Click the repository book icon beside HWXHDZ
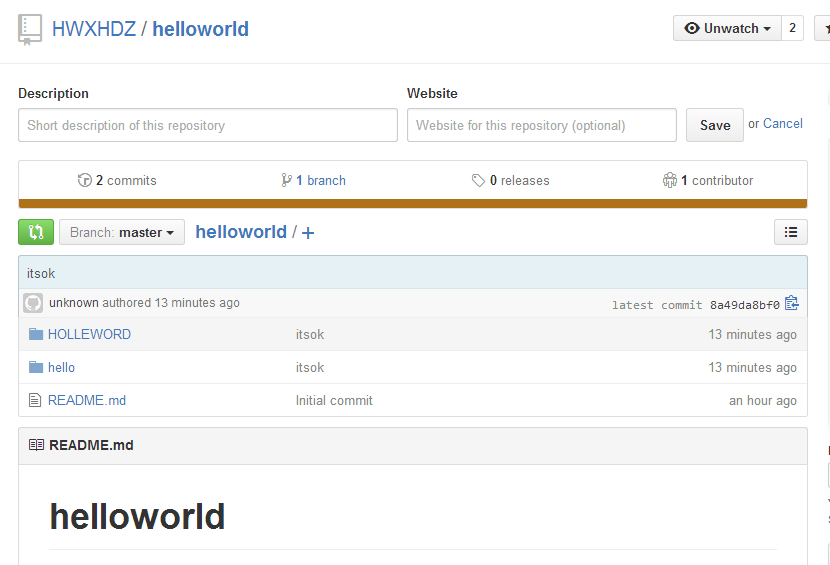 pos(30,29)
